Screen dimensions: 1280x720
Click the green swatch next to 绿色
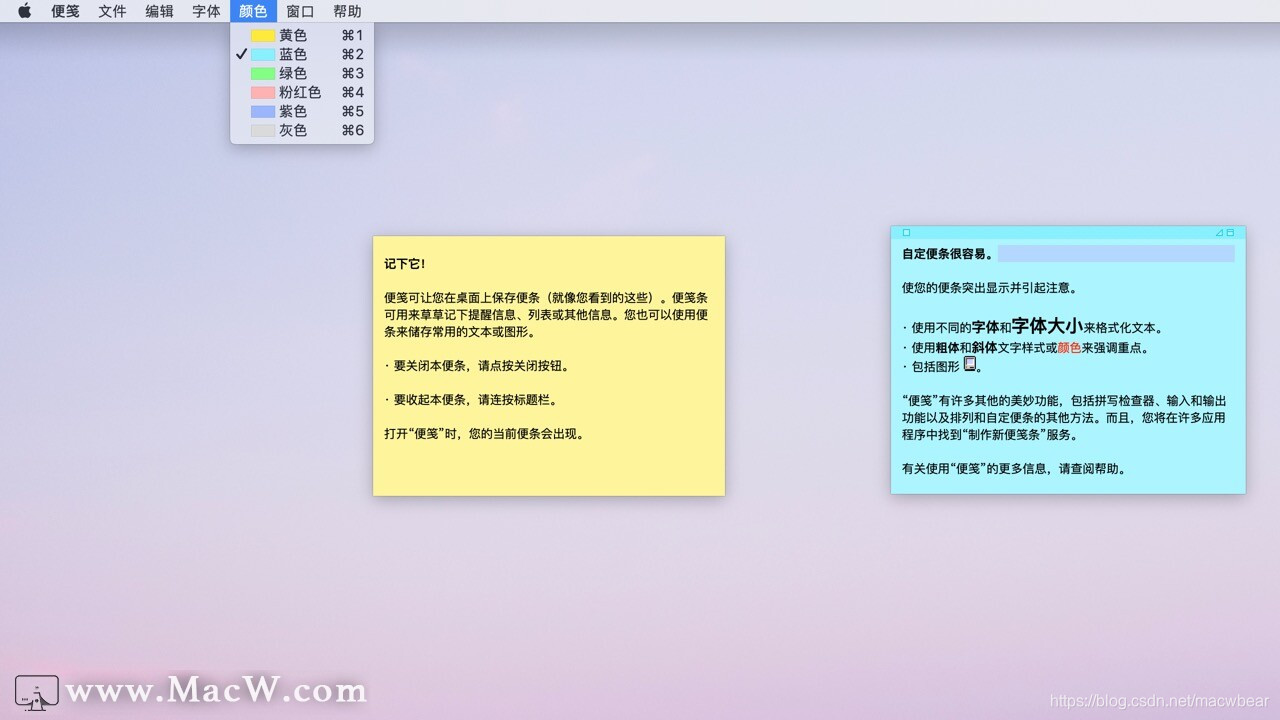point(263,73)
